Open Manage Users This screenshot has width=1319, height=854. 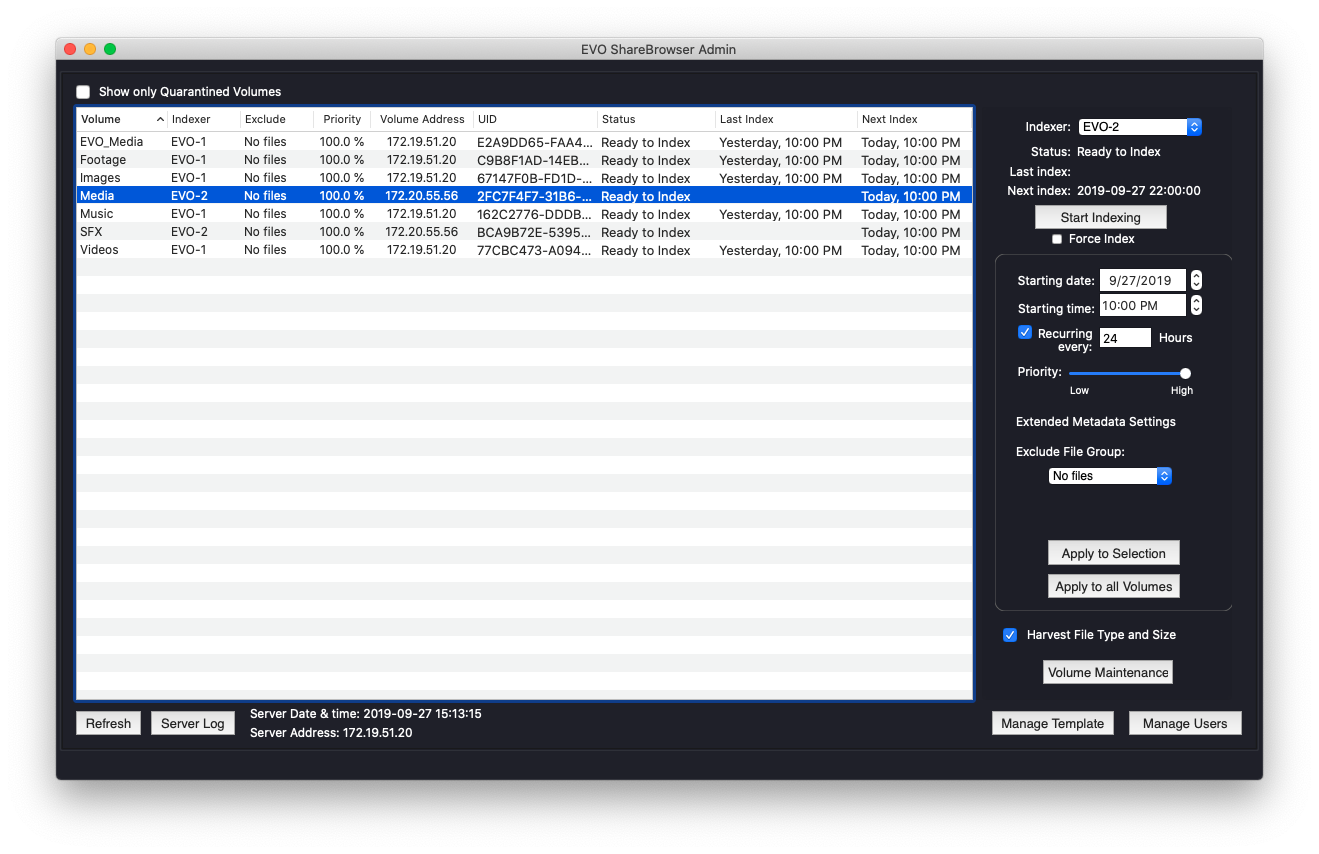[x=1185, y=722]
